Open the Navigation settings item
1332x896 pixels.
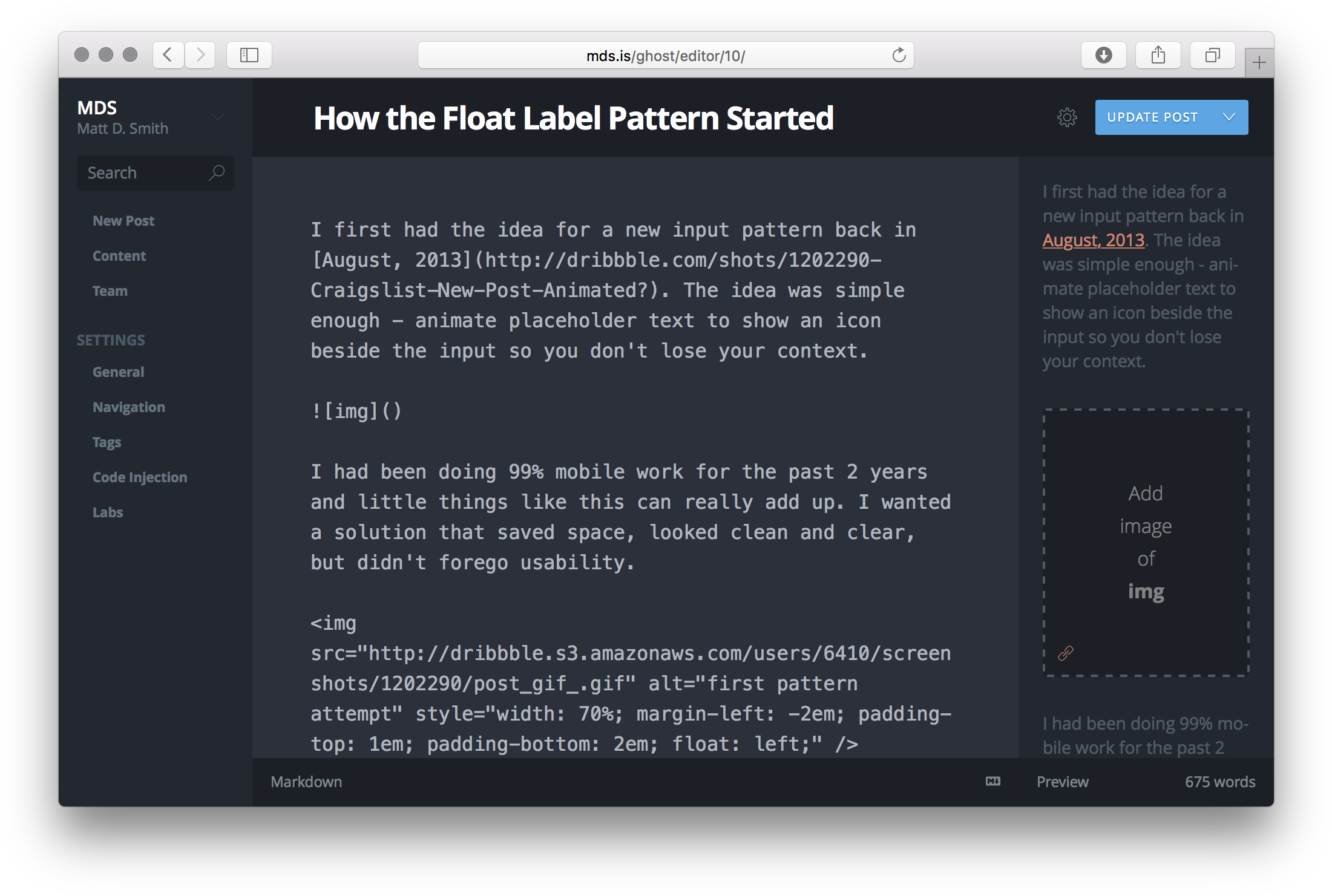pos(129,407)
